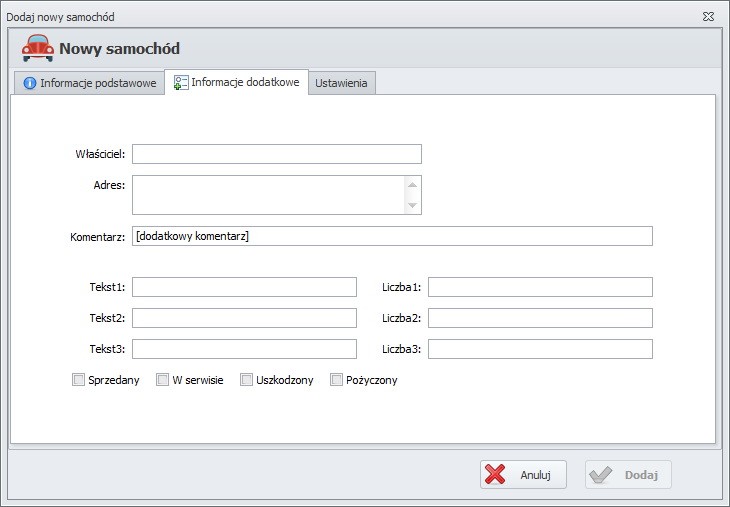Select the Liczba2 input box
This screenshot has height=507, width=730.
coord(540,318)
